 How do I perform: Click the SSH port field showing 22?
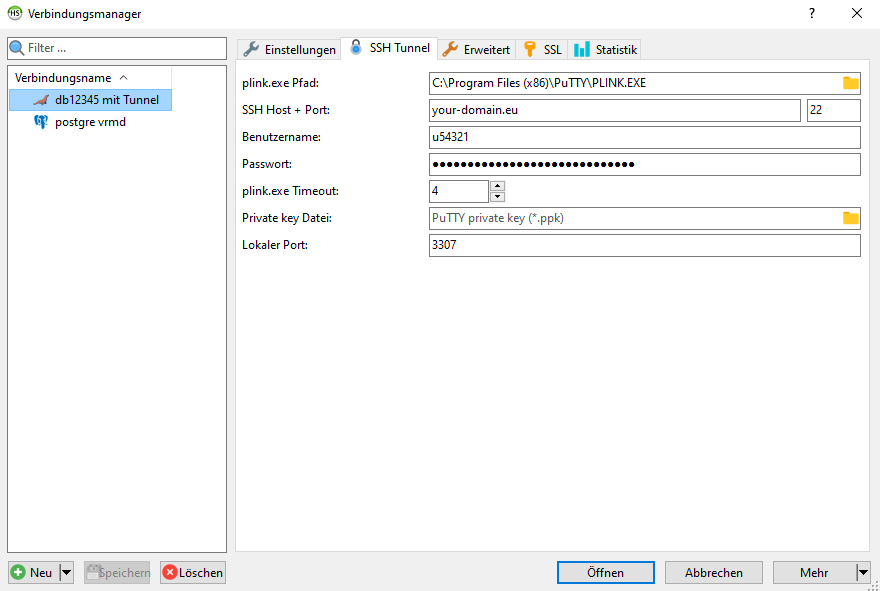click(833, 110)
